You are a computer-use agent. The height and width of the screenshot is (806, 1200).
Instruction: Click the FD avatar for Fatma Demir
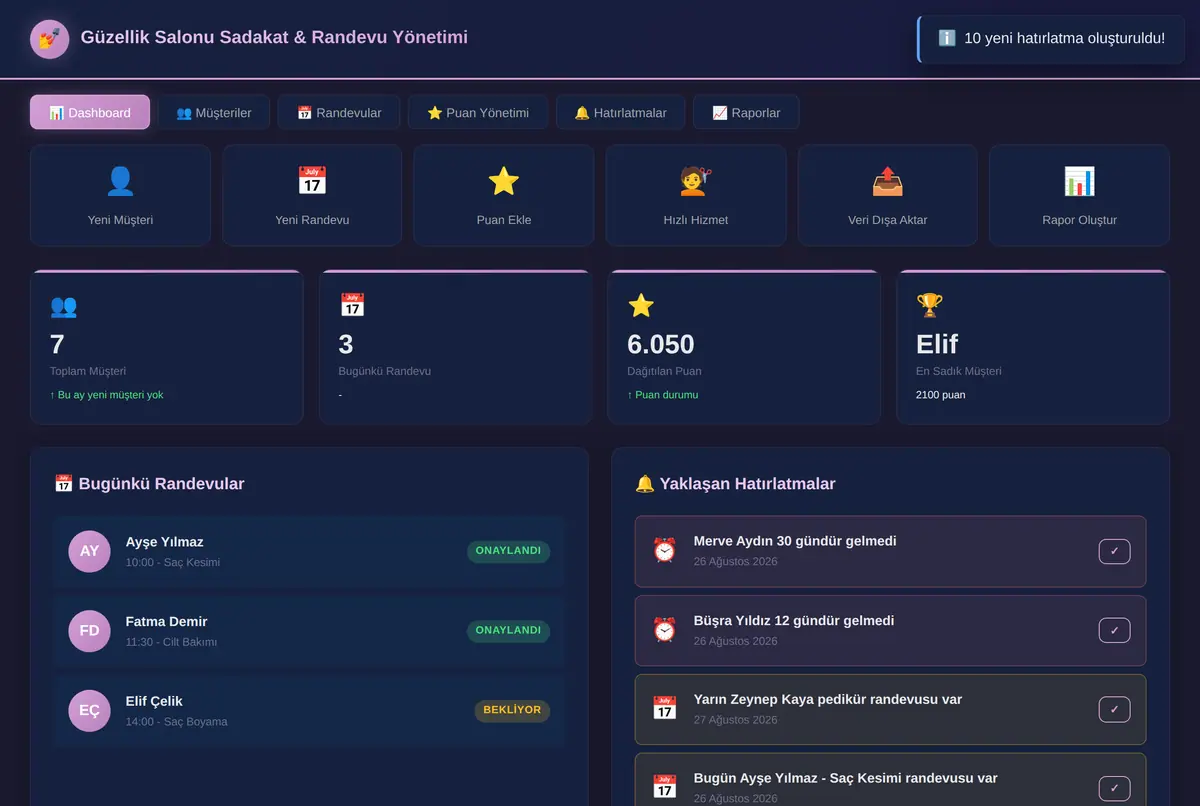click(x=89, y=631)
